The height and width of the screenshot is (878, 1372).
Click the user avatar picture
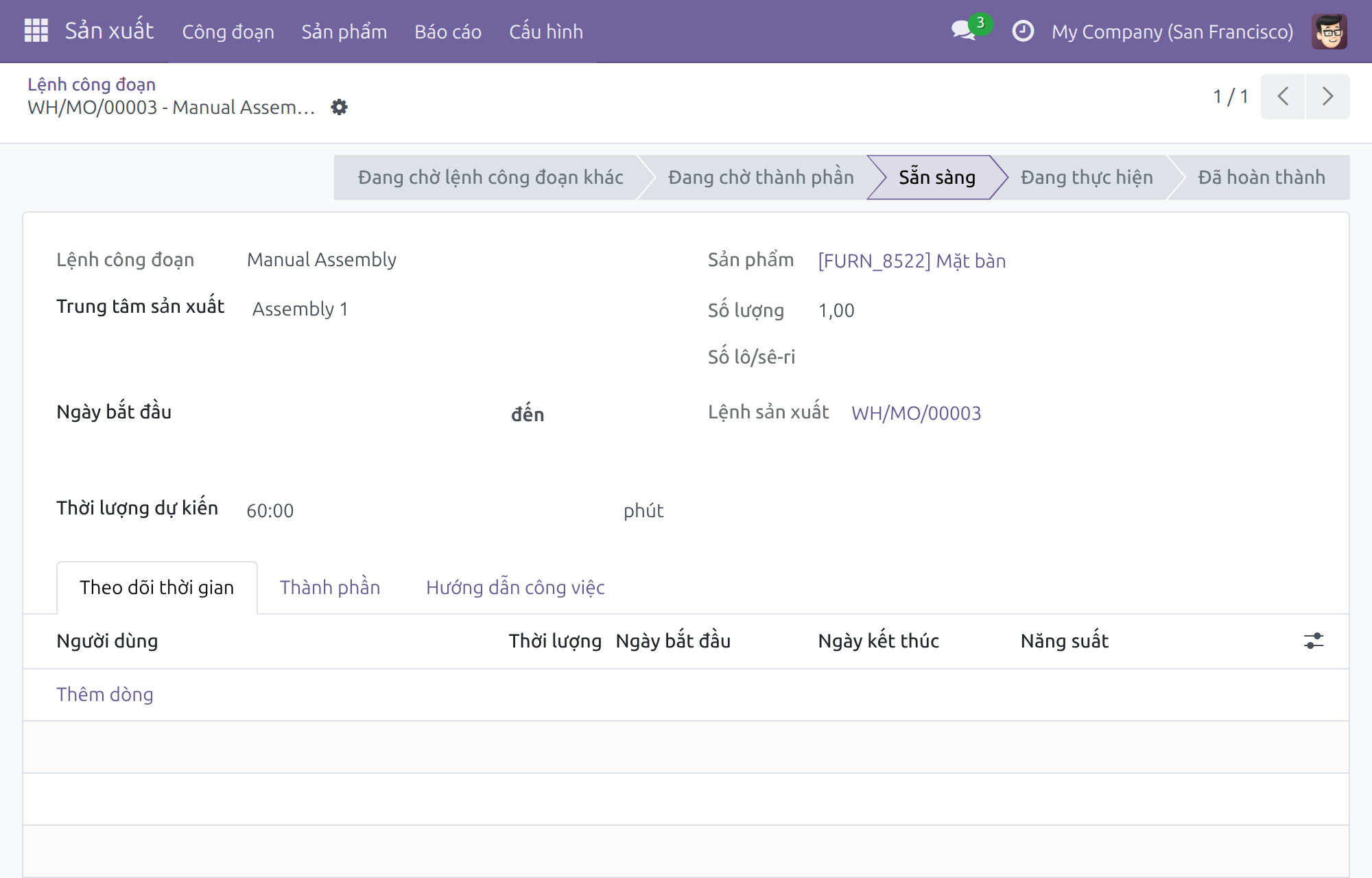click(1329, 31)
